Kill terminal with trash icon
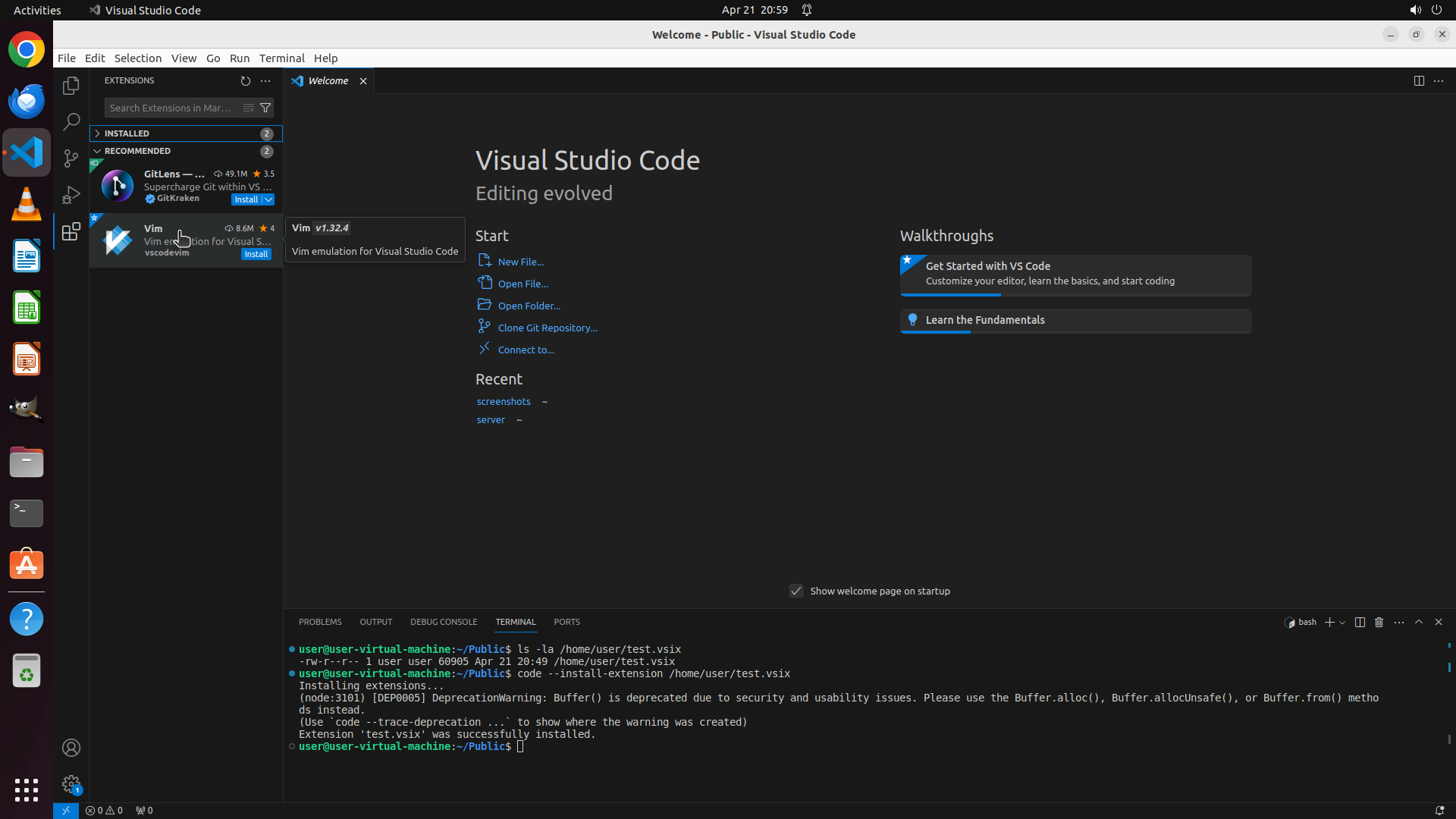1456x819 pixels. tap(1379, 622)
